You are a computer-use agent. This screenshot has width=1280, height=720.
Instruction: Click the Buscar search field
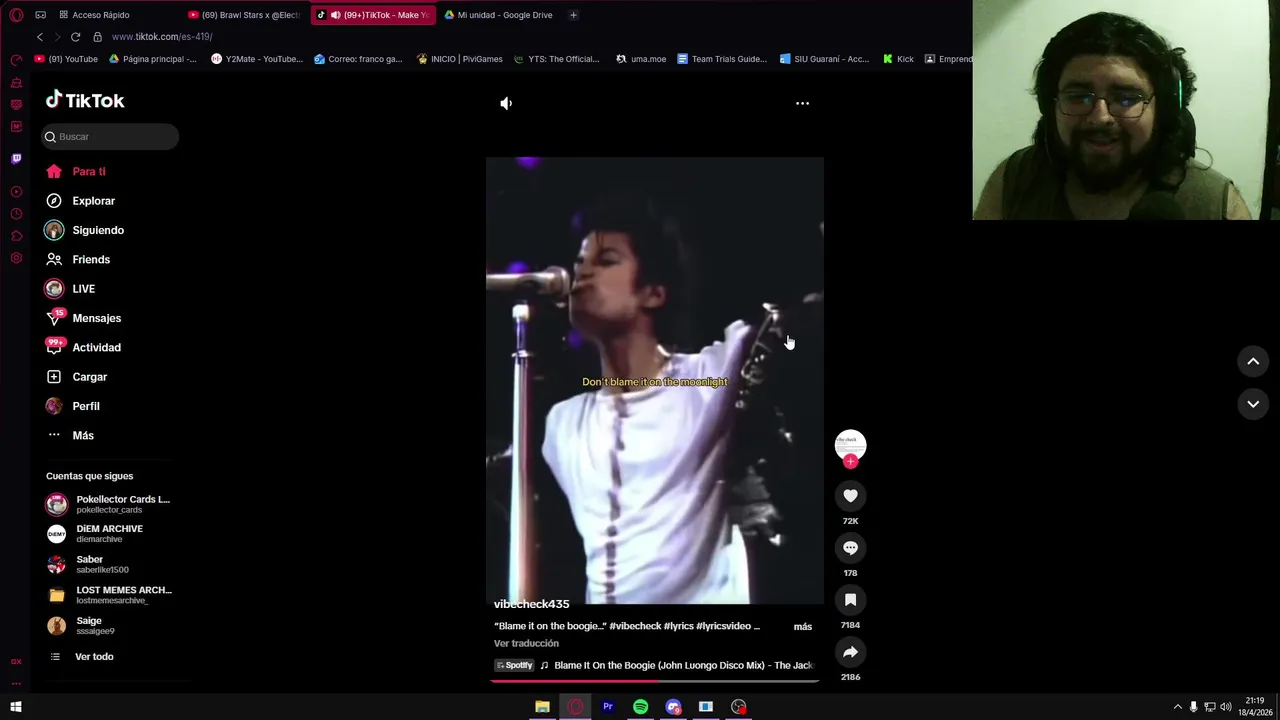[110, 136]
